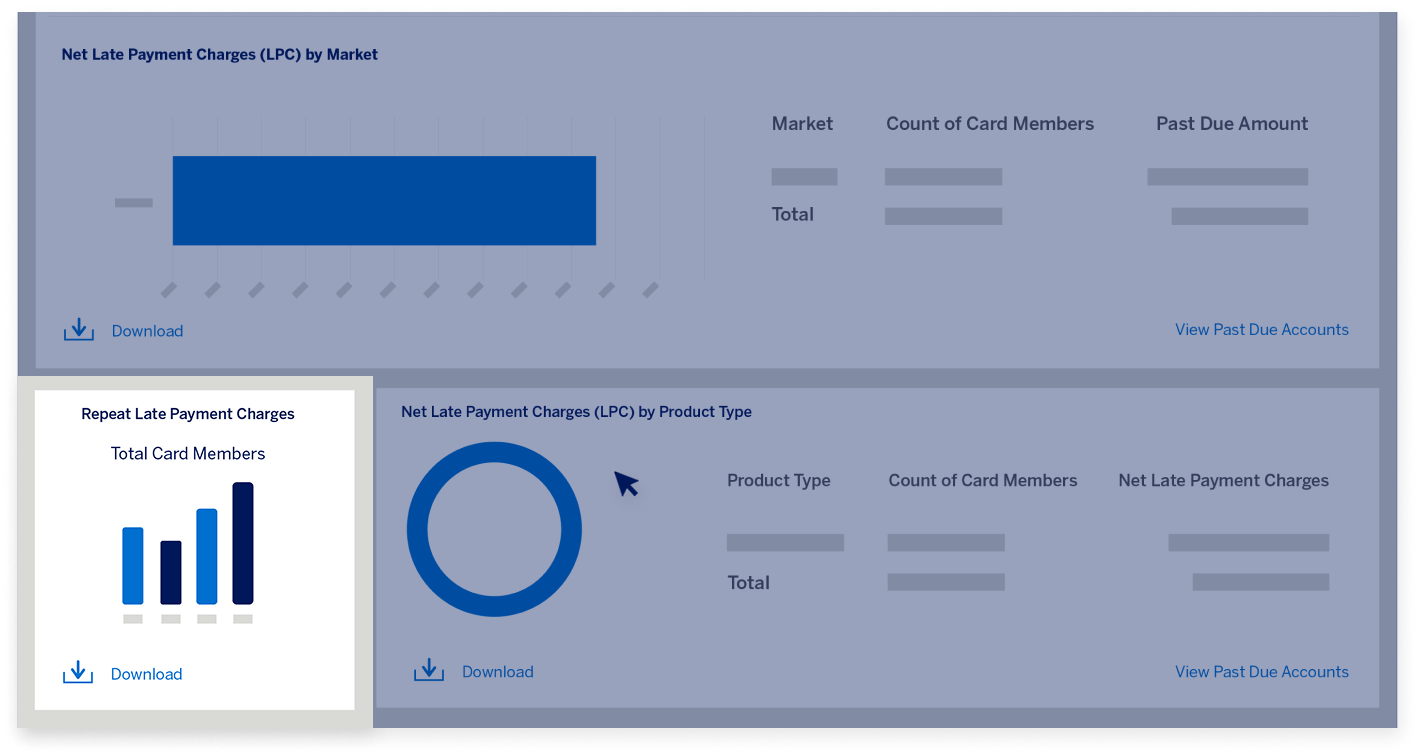Click the Past Due Amount value placeholder

coord(1227,176)
